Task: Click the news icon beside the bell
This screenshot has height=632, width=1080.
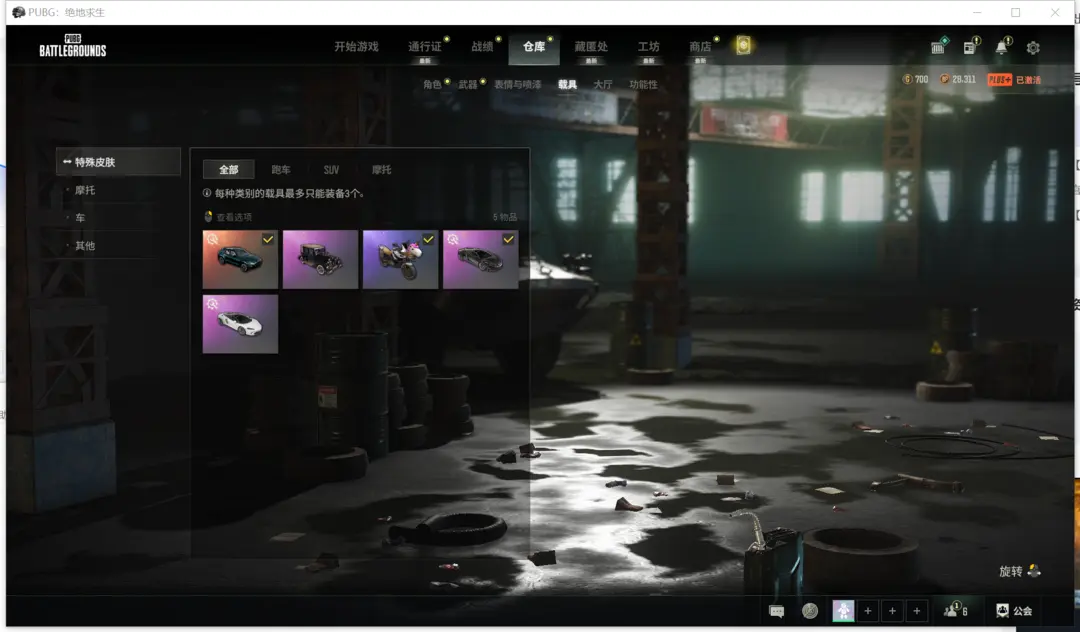Action: (x=970, y=48)
